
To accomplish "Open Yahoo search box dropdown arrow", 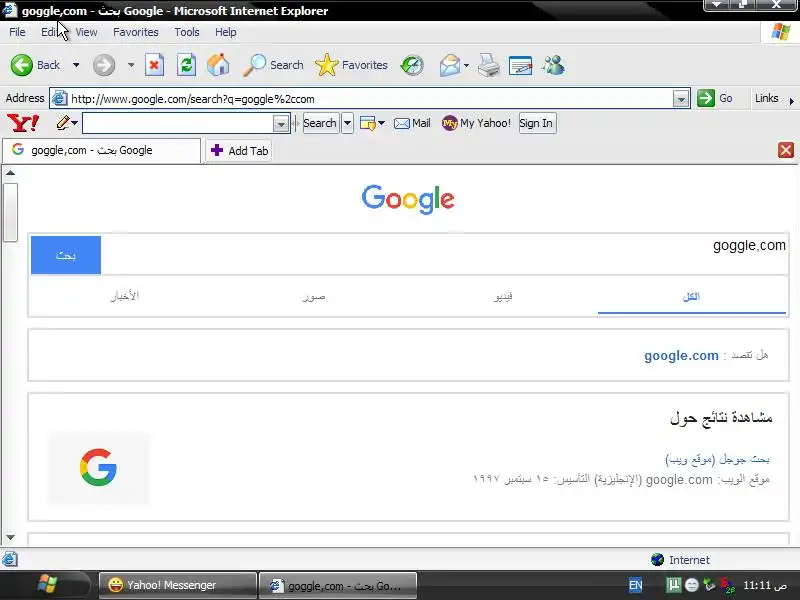I will (x=281, y=123).
